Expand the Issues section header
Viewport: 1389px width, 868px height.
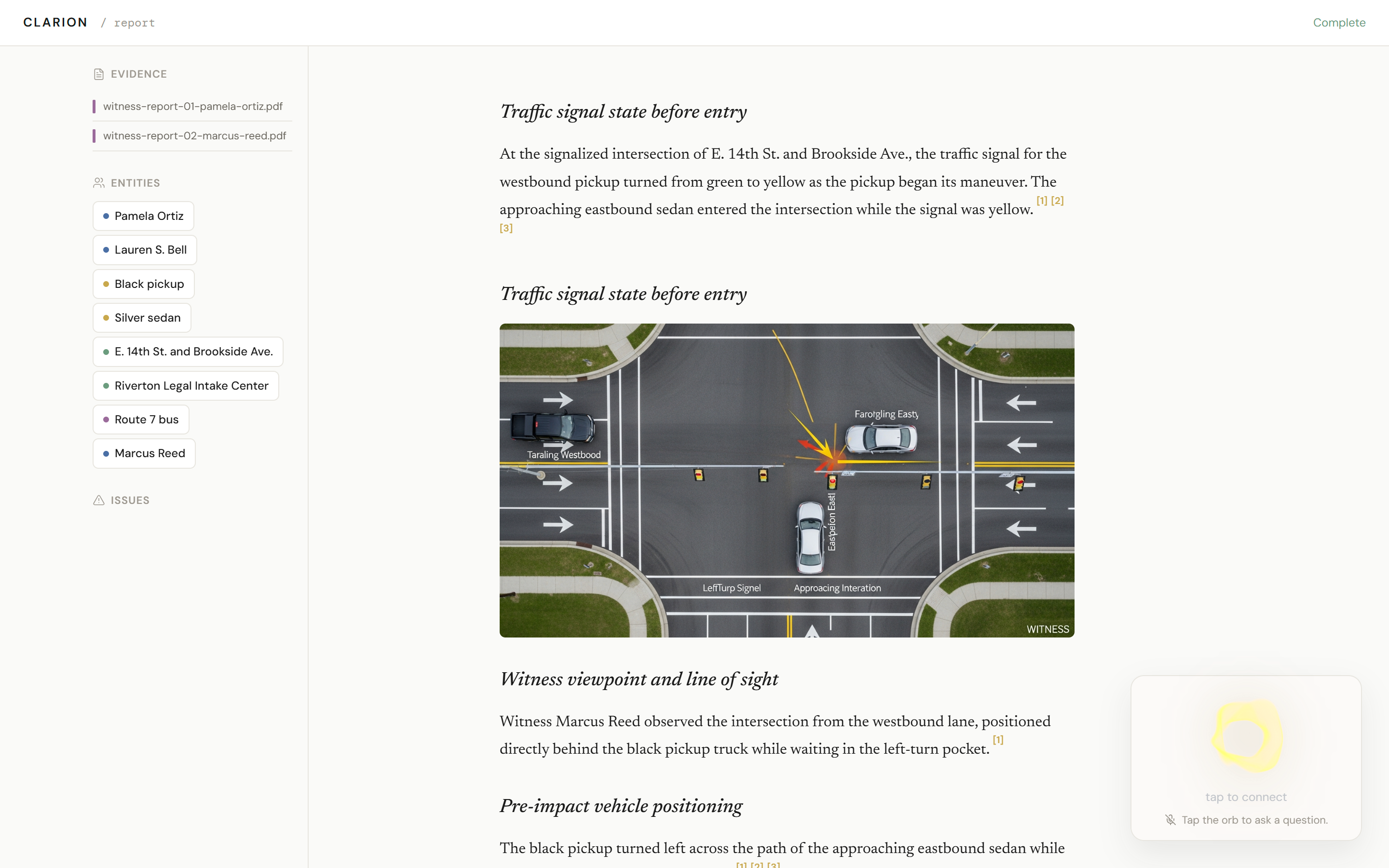pos(130,500)
